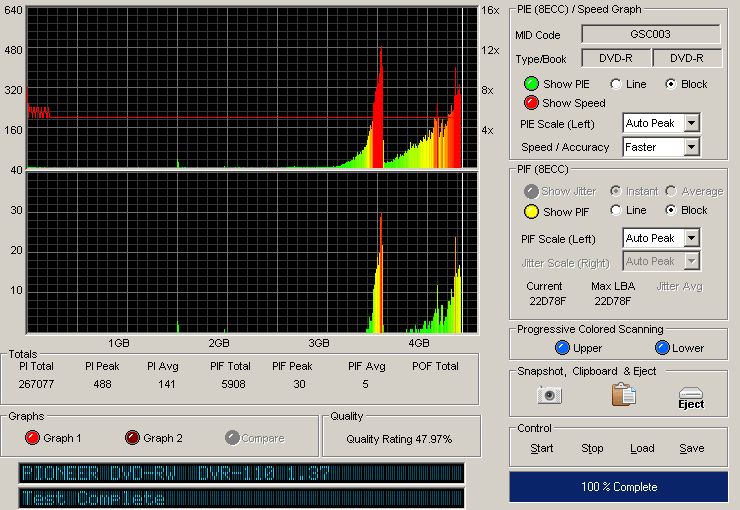The width and height of the screenshot is (740, 510).
Task: Select the Average jitter radio
Action: tap(671, 191)
